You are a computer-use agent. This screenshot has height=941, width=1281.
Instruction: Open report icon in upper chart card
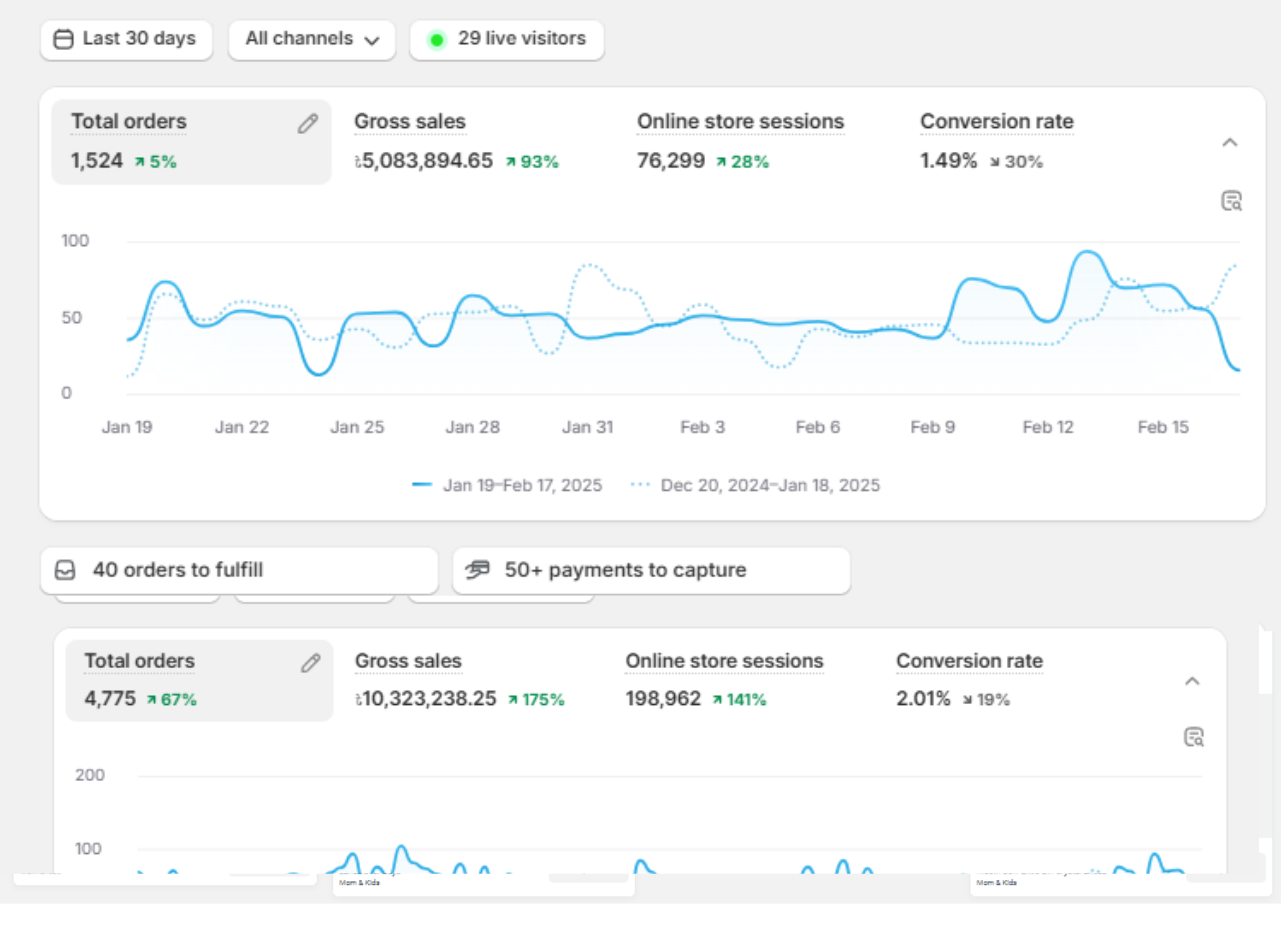[1231, 201]
